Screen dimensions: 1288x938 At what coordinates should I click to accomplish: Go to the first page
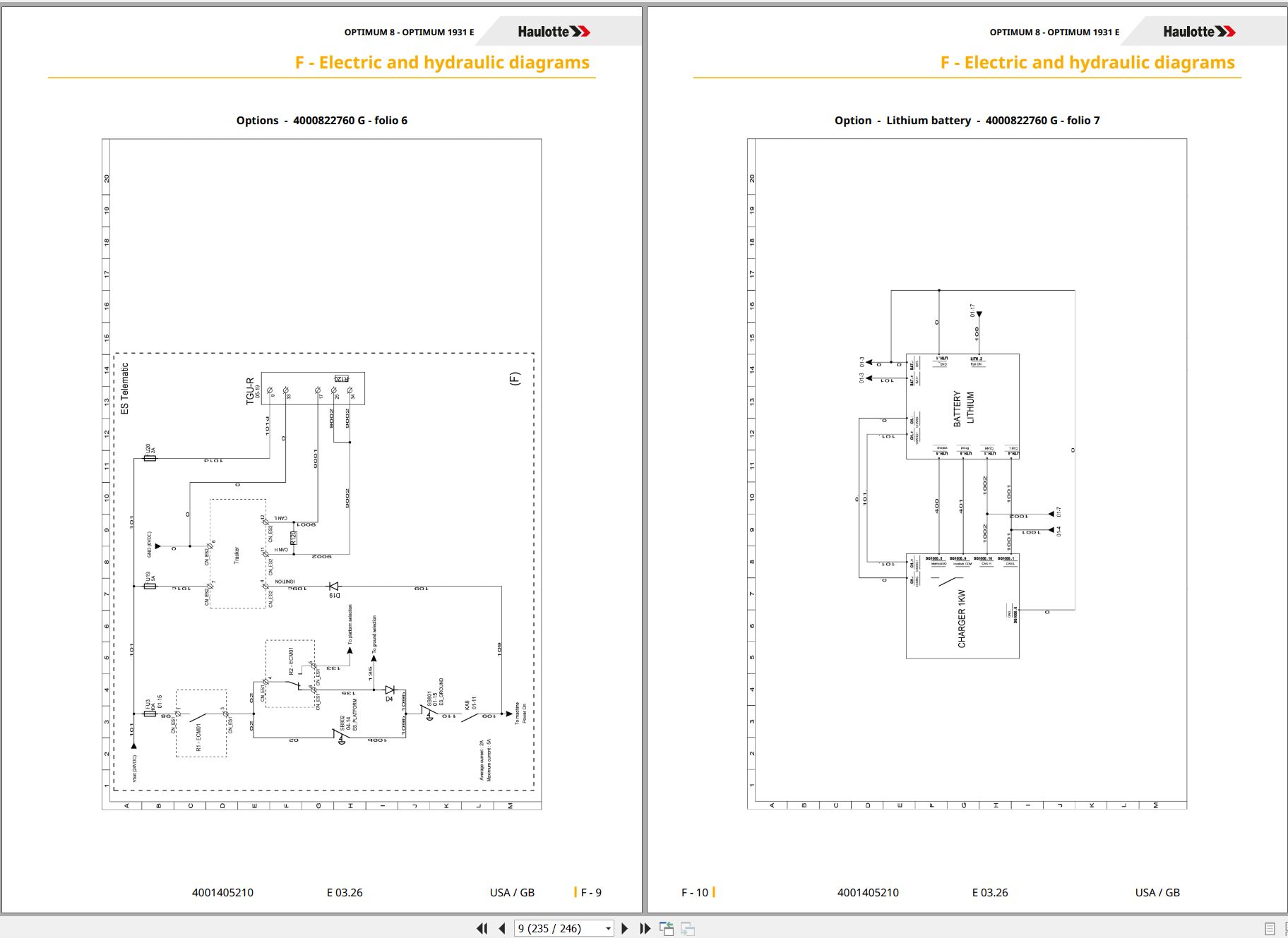click(482, 929)
